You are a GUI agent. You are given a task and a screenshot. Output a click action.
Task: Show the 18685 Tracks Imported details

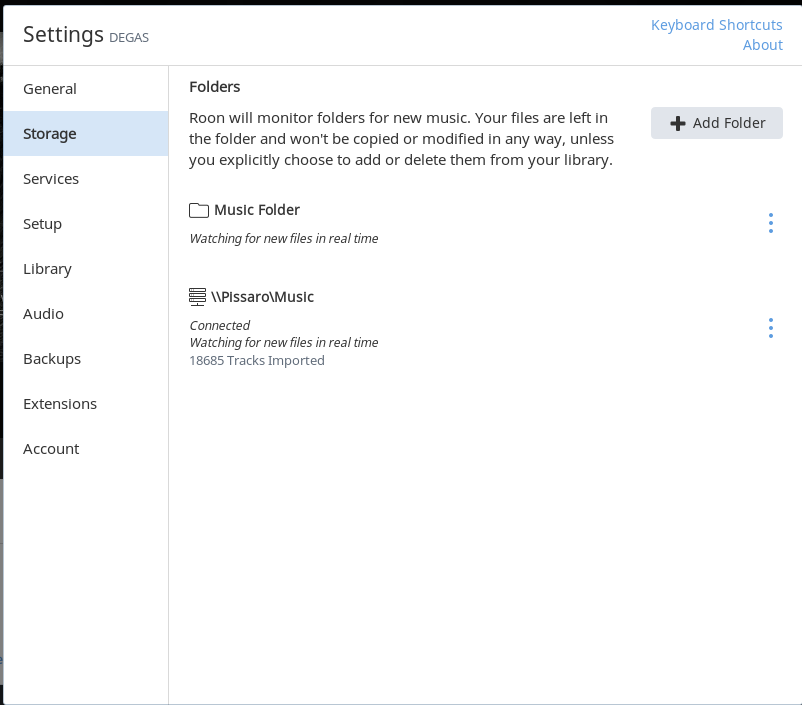click(x=257, y=361)
